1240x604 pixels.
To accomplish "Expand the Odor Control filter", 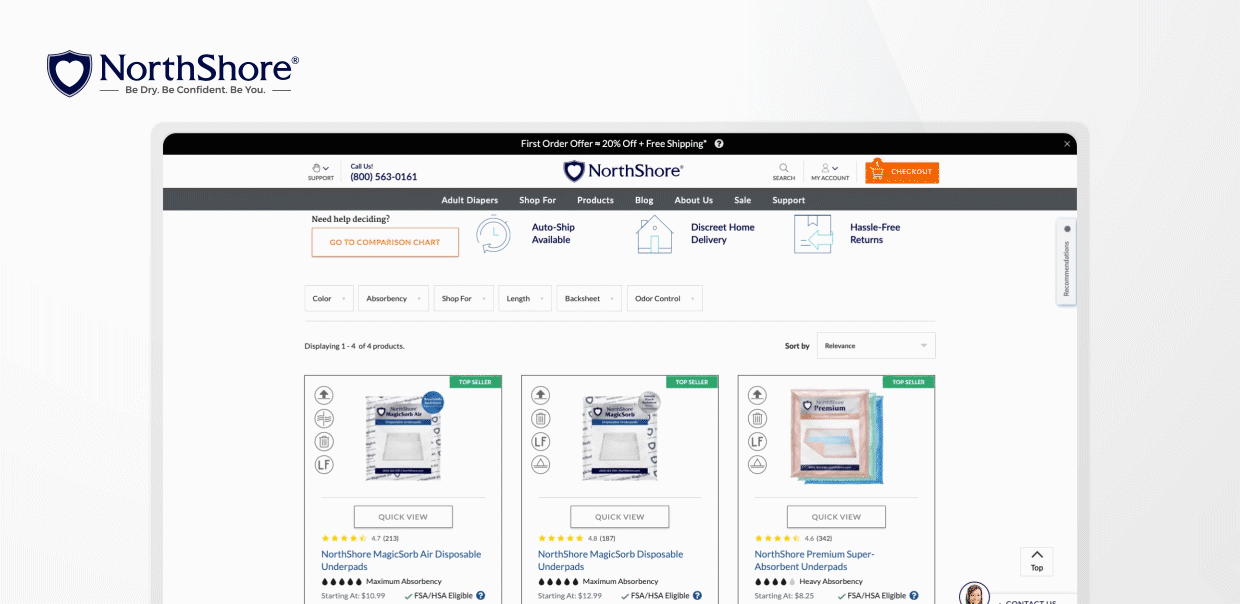I will click(664, 298).
